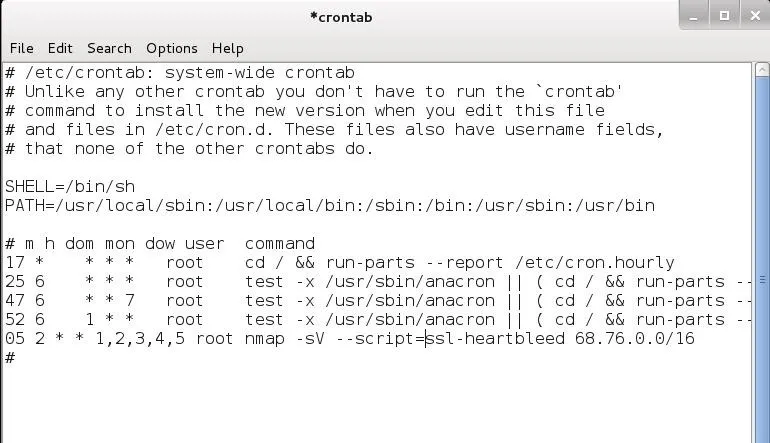Open the Help menu
The width and height of the screenshot is (770, 443).
click(x=227, y=49)
